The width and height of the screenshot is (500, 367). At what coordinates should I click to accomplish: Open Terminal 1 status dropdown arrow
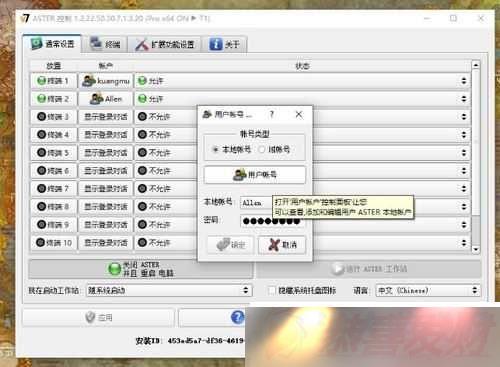464,81
